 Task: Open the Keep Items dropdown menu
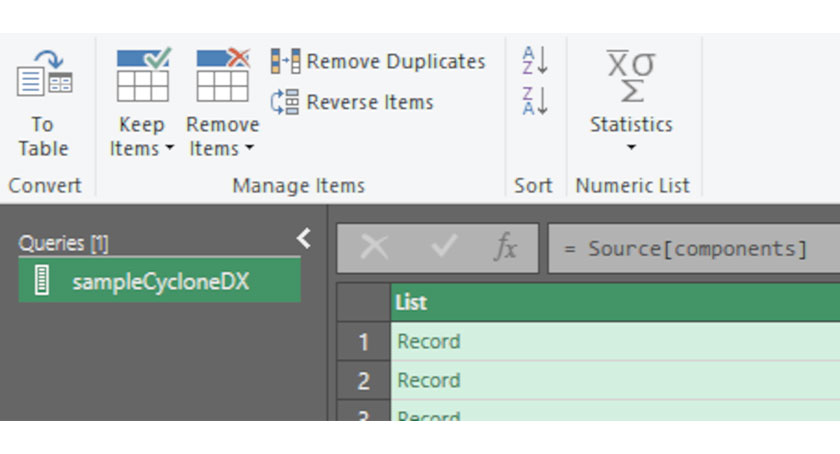pyautogui.click(x=142, y=149)
